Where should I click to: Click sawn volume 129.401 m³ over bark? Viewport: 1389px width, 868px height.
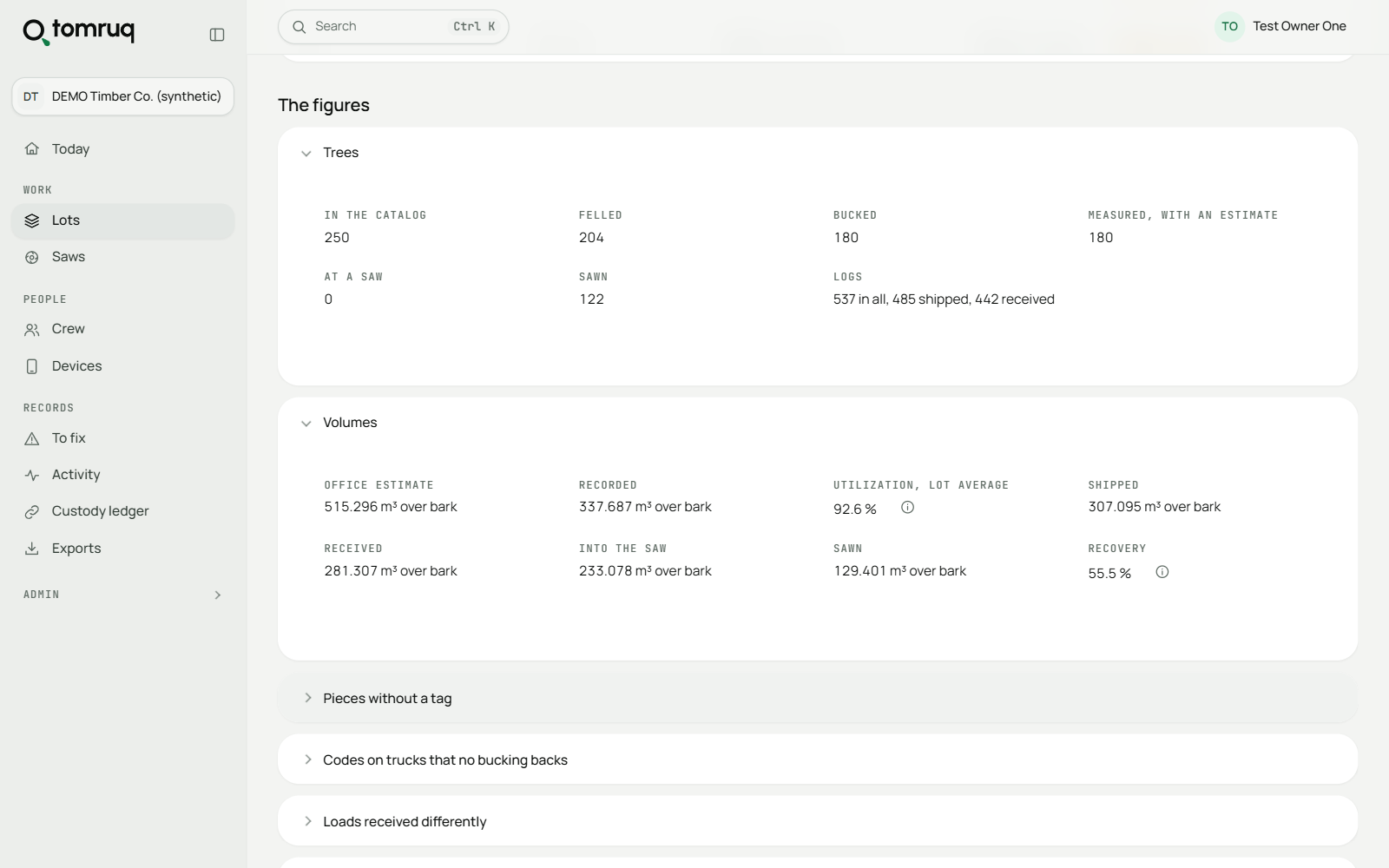tap(899, 571)
